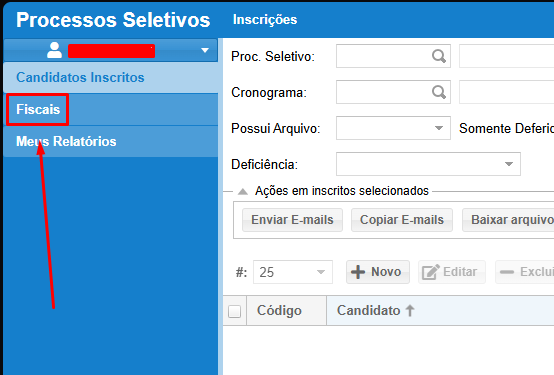This screenshot has height=375, width=554.
Task: Collapse Ações em inscritos selecionados section
Action: click(x=243, y=192)
